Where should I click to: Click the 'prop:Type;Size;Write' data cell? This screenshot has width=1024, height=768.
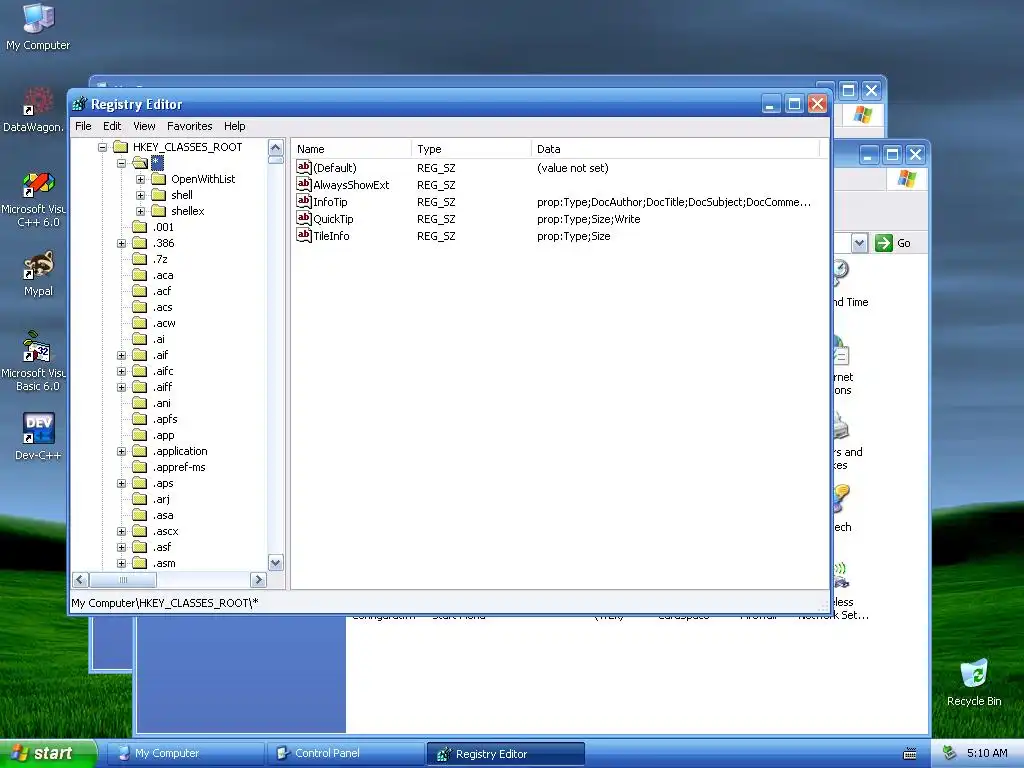click(x=588, y=219)
